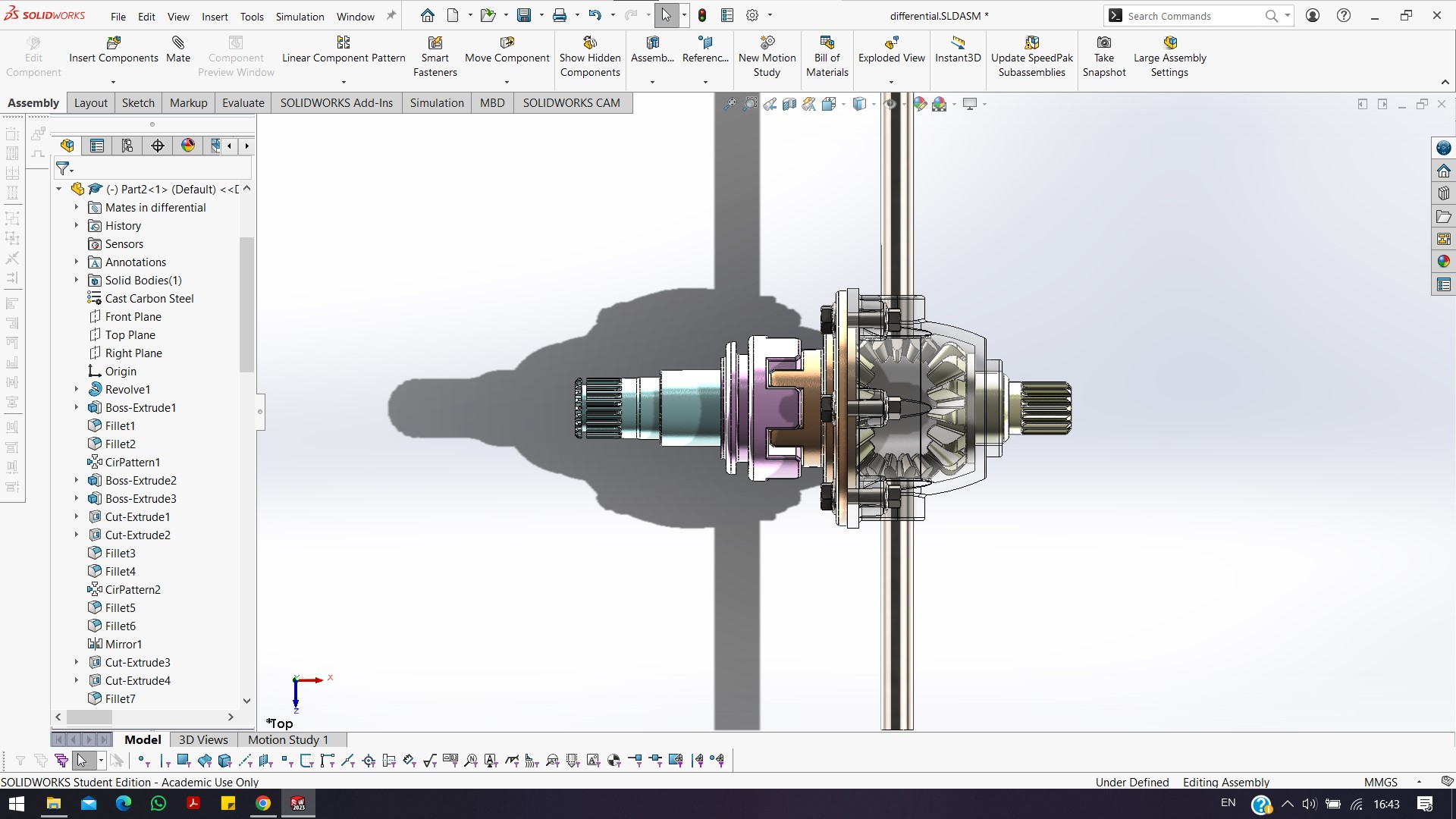
Task: Click the Windows Start button
Action: click(17, 804)
